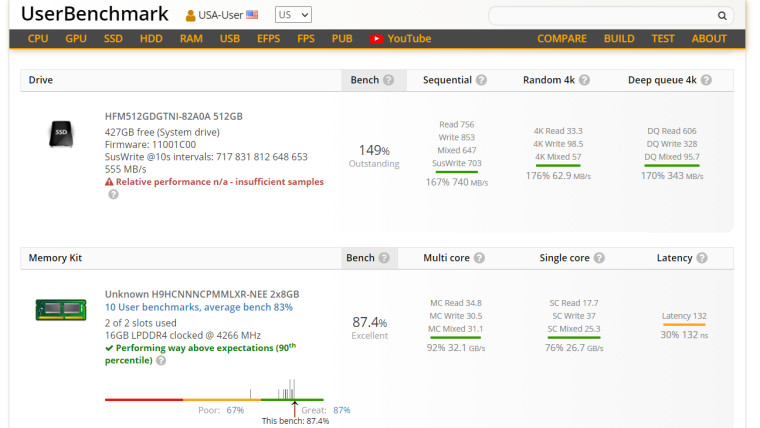
Task: Open help icon next to Sequential
Action: (481, 80)
